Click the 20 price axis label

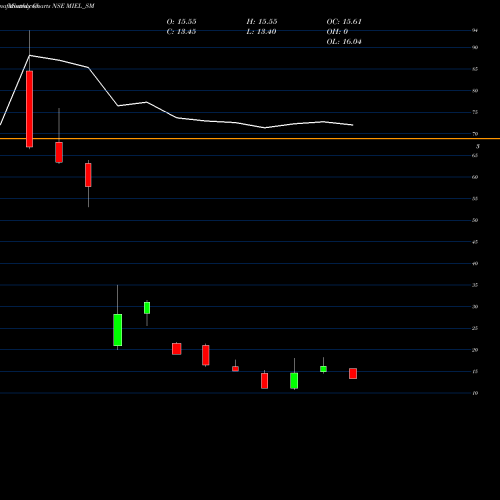pos(475,350)
